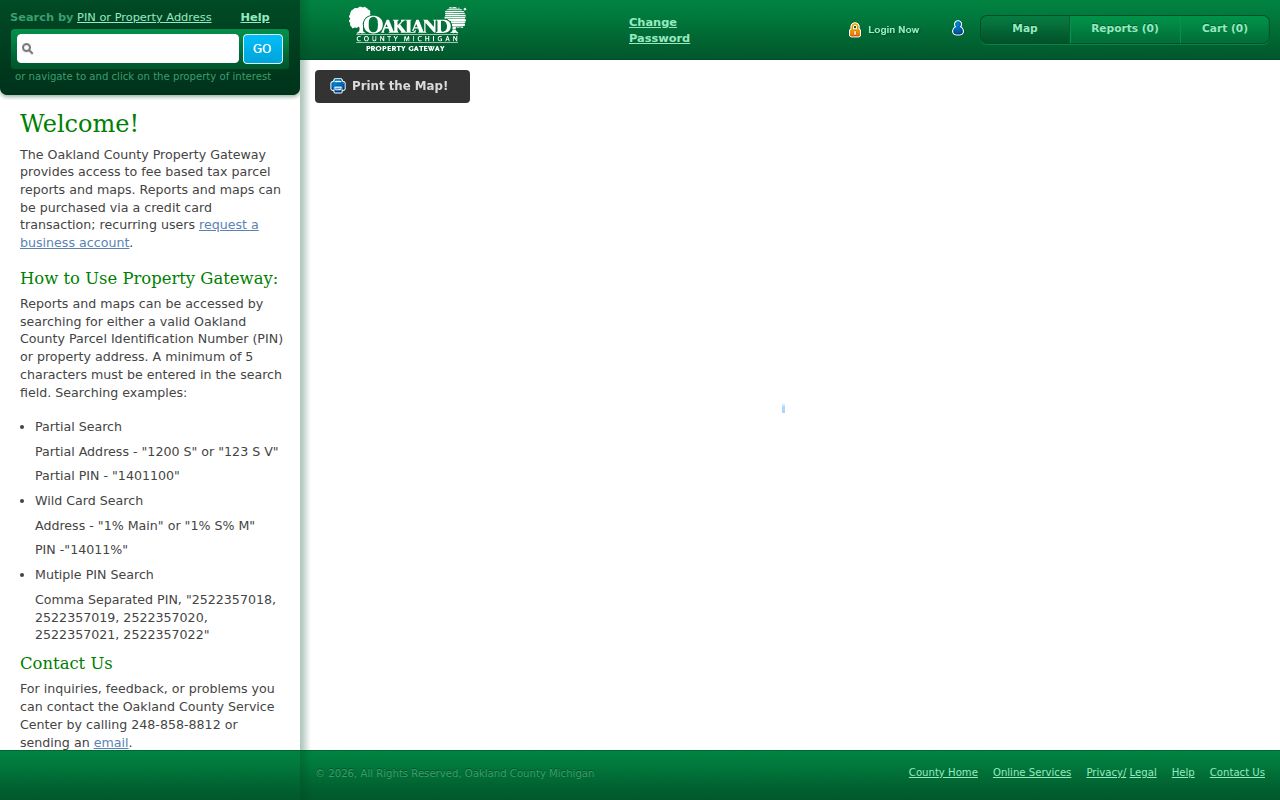
Task: Click the Partial PIN "1401100" example text
Action: coord(107,476)
